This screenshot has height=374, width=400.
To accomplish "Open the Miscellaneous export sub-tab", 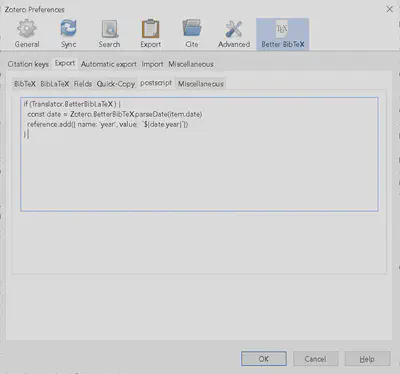I will click(x=201, y=84).
